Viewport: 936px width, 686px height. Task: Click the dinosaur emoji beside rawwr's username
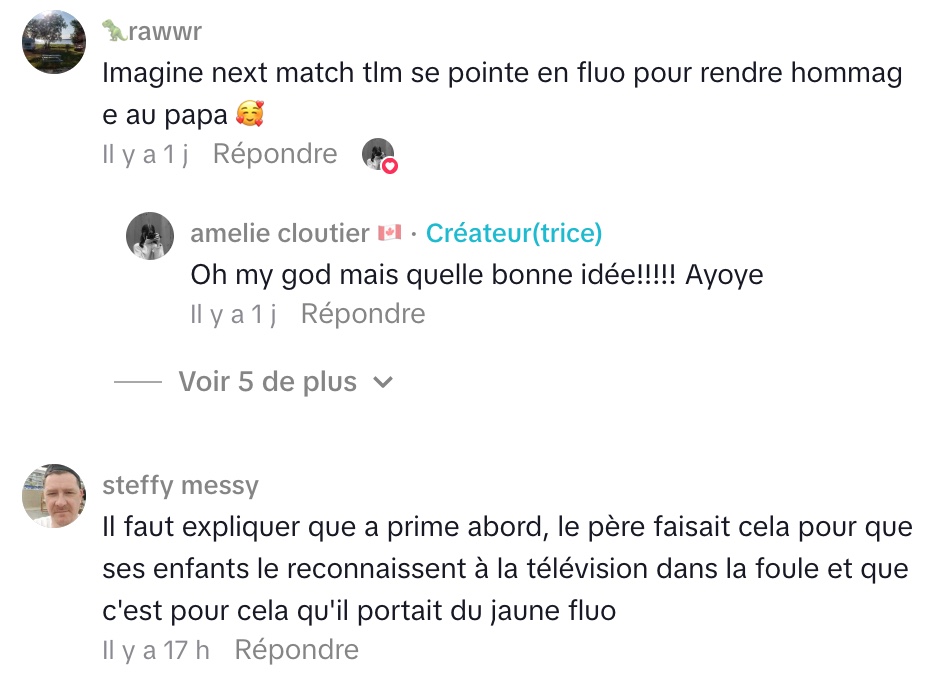click(x=115, y=32)
